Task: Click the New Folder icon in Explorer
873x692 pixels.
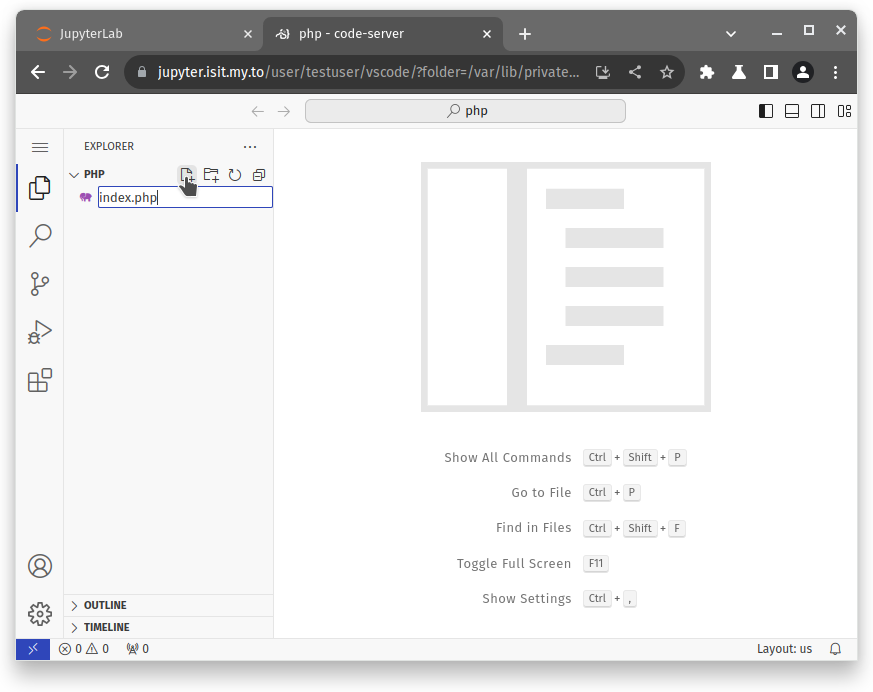Action: [211, 175]
